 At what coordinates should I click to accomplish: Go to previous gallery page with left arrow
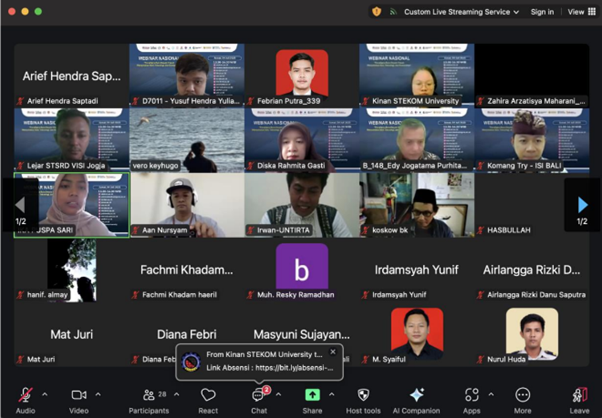(x=20, y=205)
